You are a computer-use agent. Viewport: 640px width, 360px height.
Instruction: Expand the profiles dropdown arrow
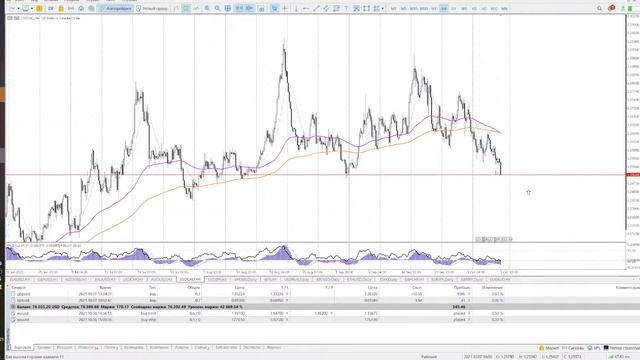point(31,9)
